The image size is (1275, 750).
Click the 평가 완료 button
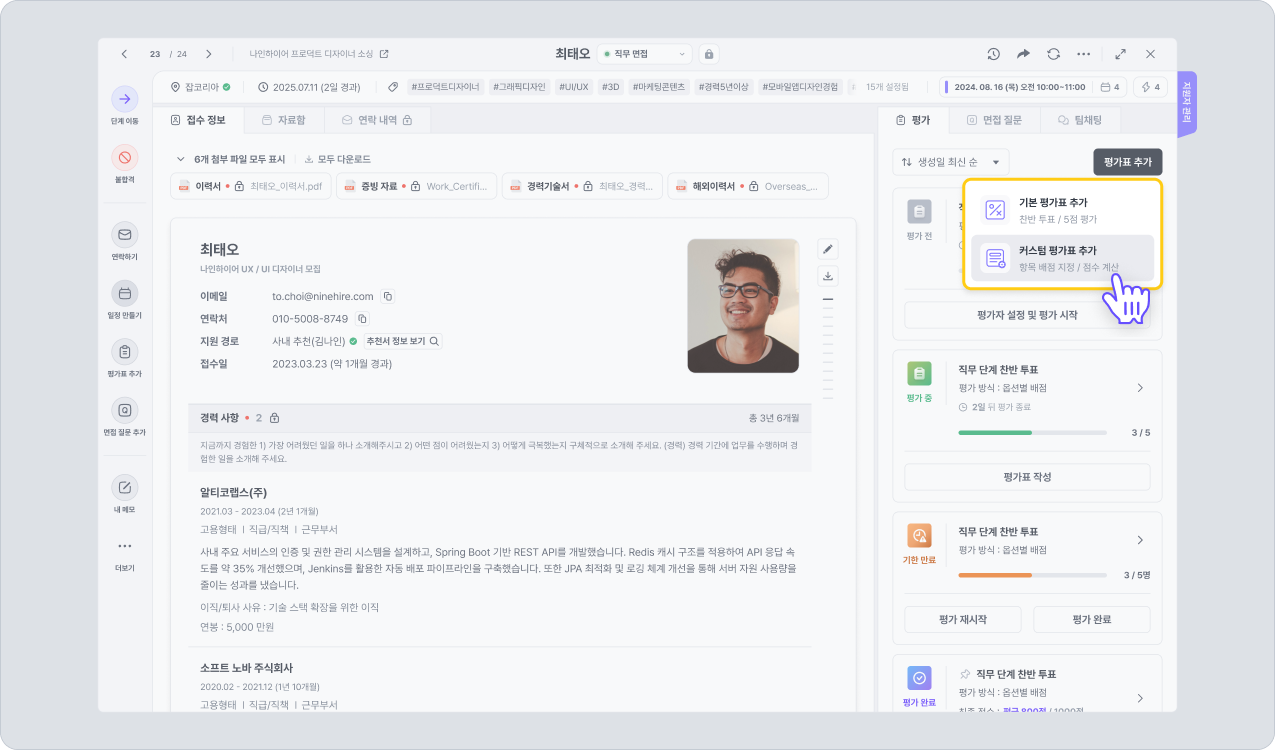(x=1091, y=619)
